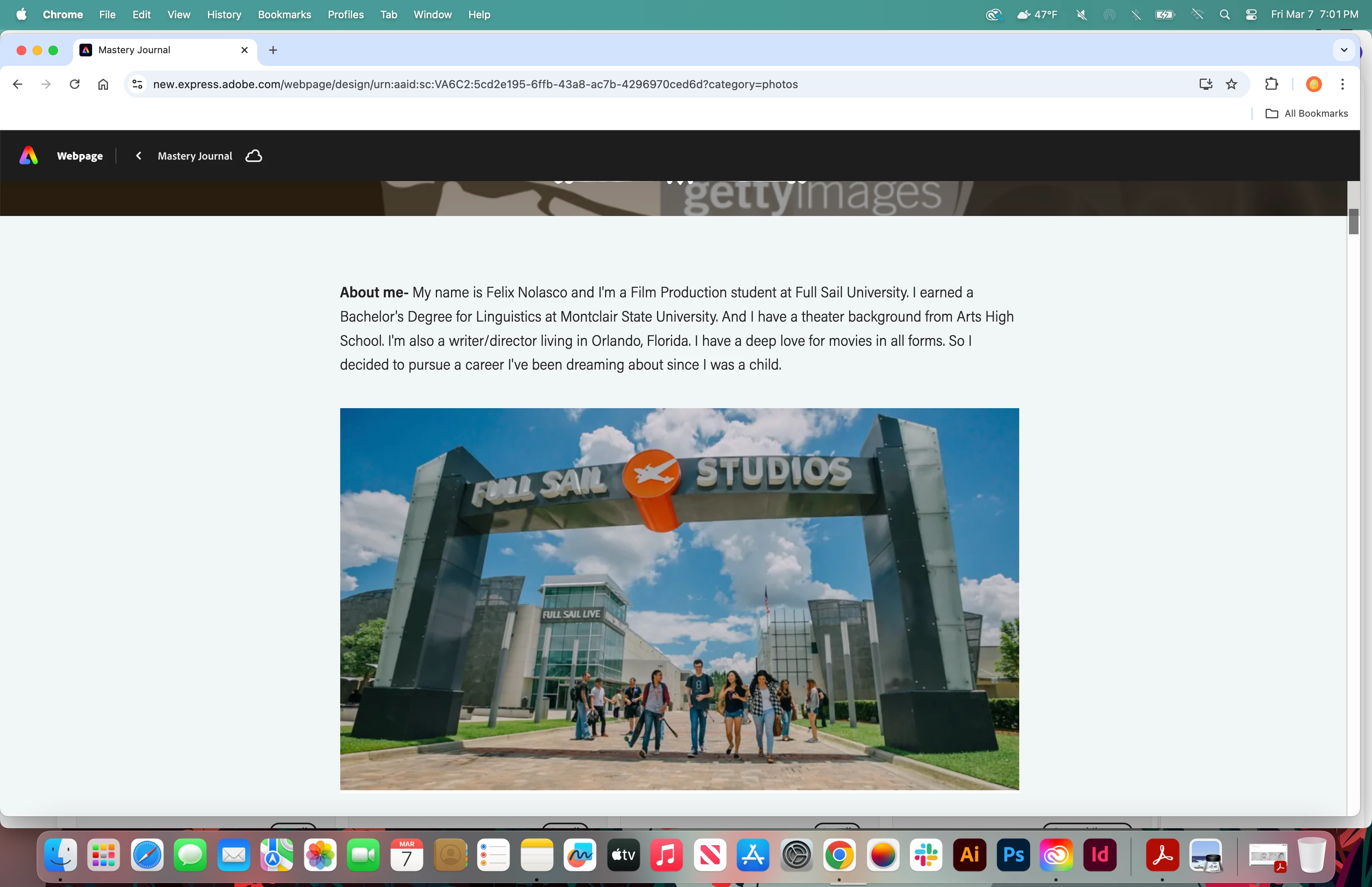Toggle the muted sound icon in the menu bar
Image resolution: width=1372 pixels, height=887 pixels.
pos(1081,14)
